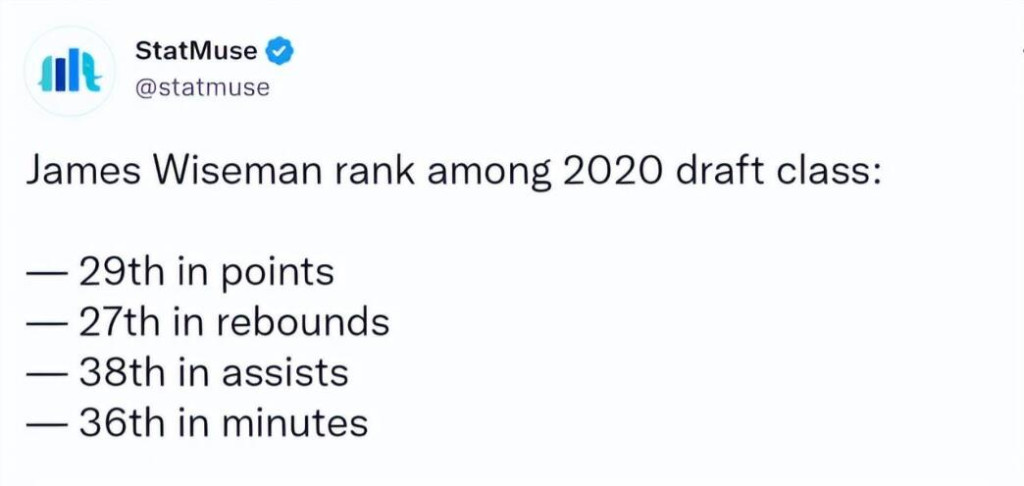Click the word 'points' in list
Screen dimensions: 1024x486
(278, 274)
